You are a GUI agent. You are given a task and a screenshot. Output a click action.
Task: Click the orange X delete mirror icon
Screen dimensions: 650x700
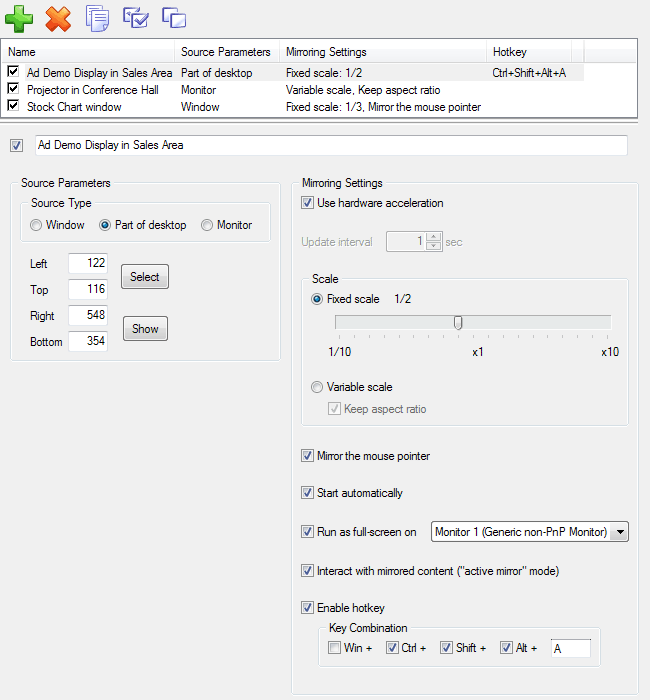click(58, 19)
